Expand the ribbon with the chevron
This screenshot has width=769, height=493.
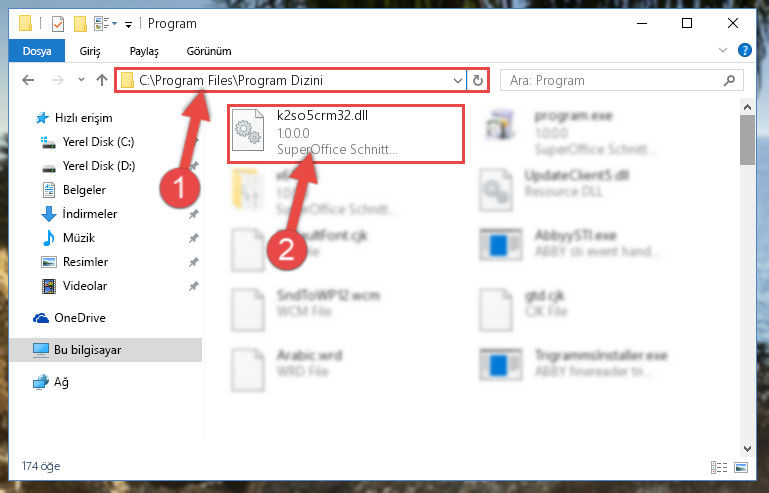pos(722,50)
